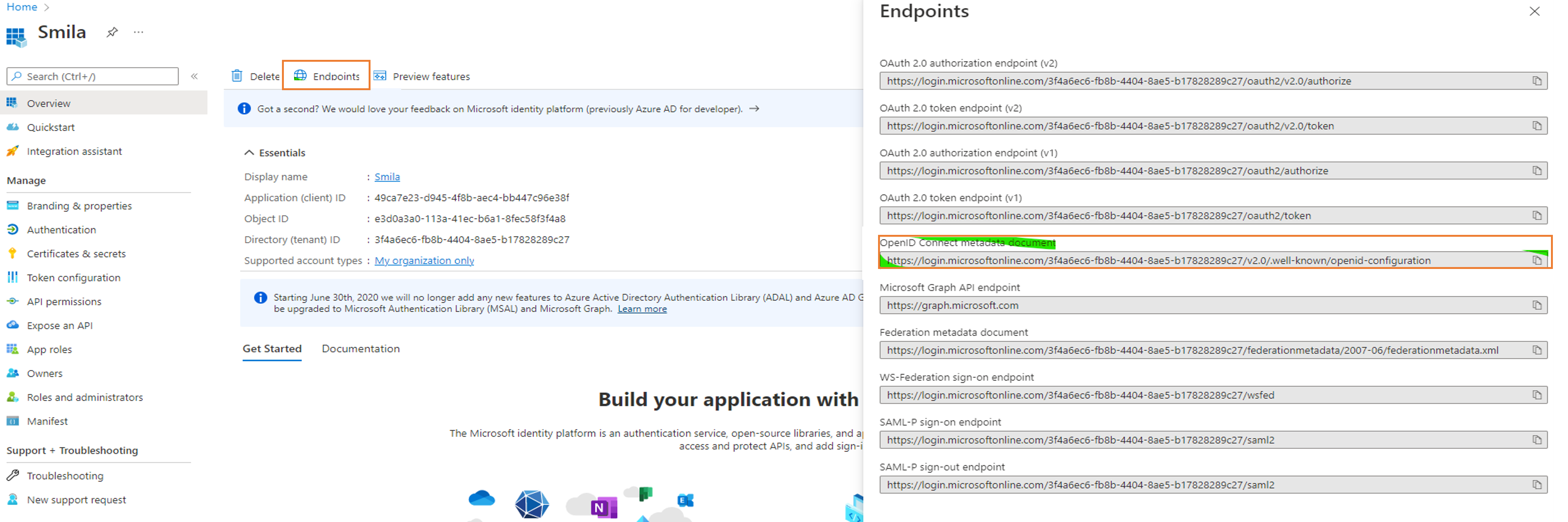The height and width of the screenshot is (522, 1568).
Task: Copy the OpenID Connect metadata document URL
Action: point(1537,261)
